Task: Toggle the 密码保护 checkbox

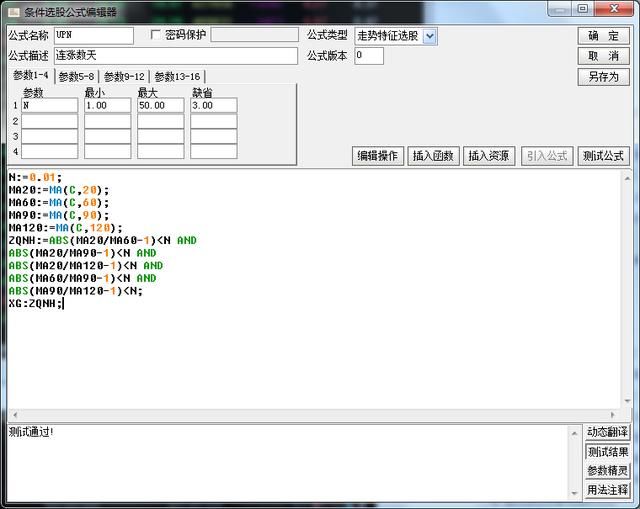Action: (155, 35)
